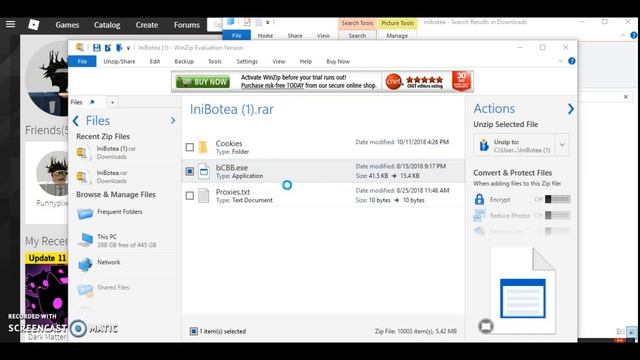Go back with the Files left chevron
This screenshot has width=640, height=360.
tap(76, 121)
